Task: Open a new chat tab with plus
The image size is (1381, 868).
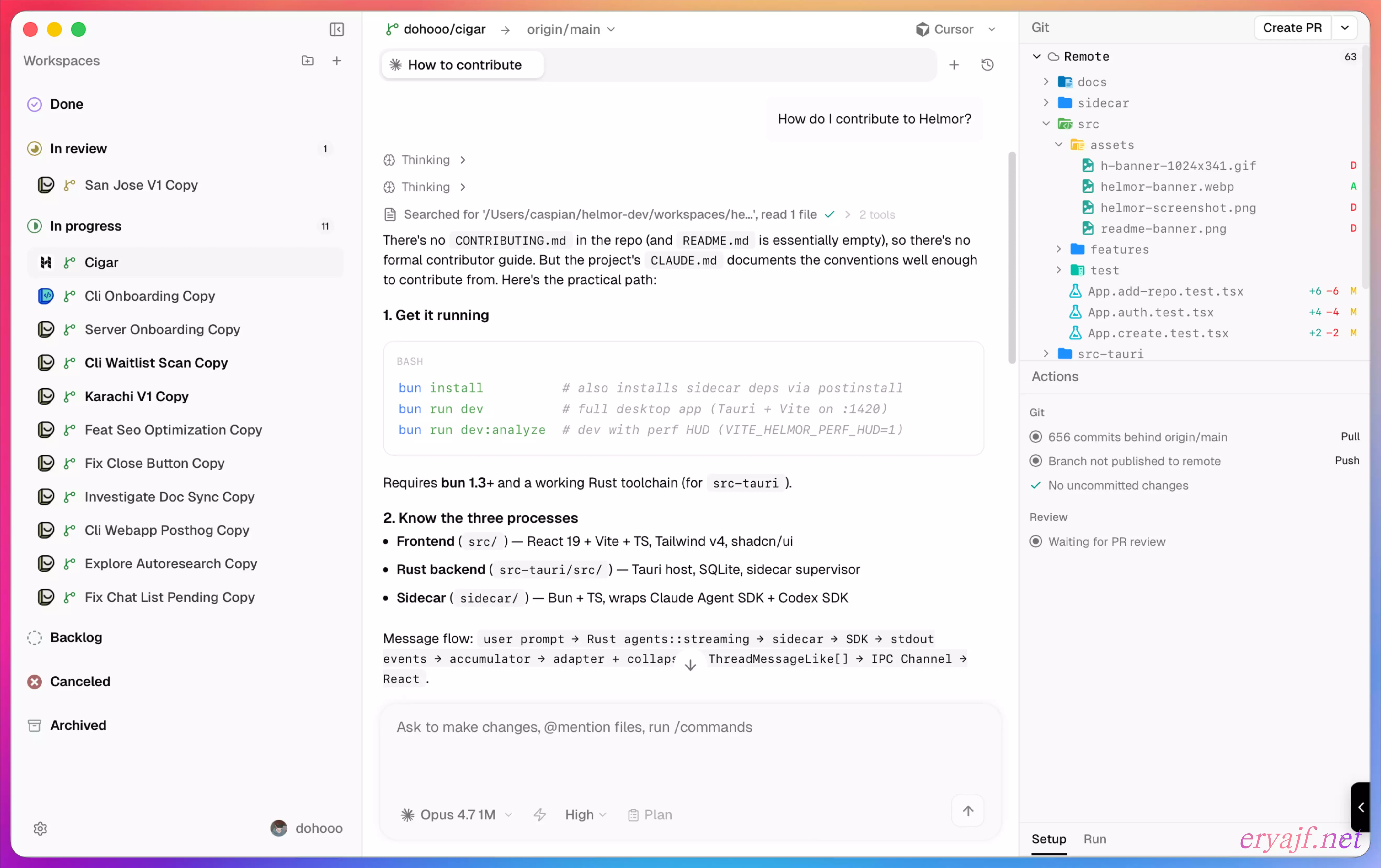Action: [954, 65]
